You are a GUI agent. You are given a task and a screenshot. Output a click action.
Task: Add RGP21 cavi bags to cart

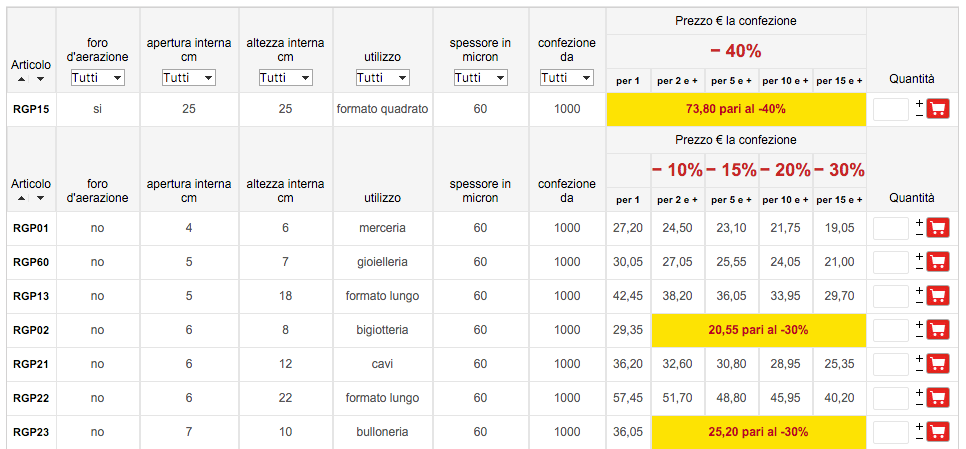pos(938,364)
